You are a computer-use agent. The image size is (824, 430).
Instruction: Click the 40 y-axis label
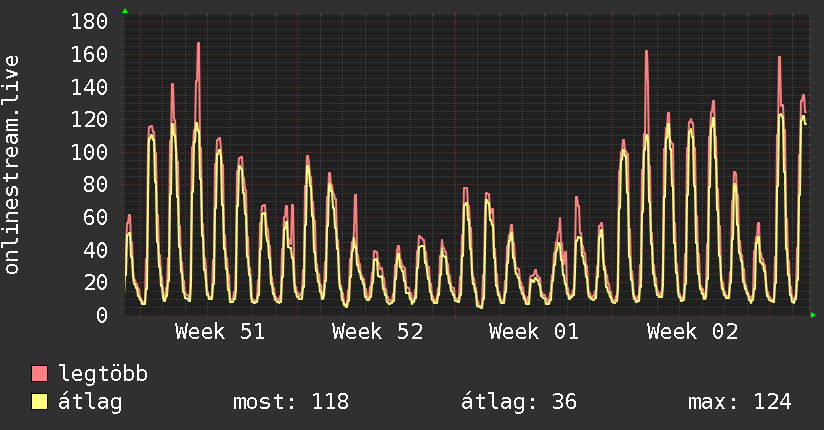click(x=96, y=250)
